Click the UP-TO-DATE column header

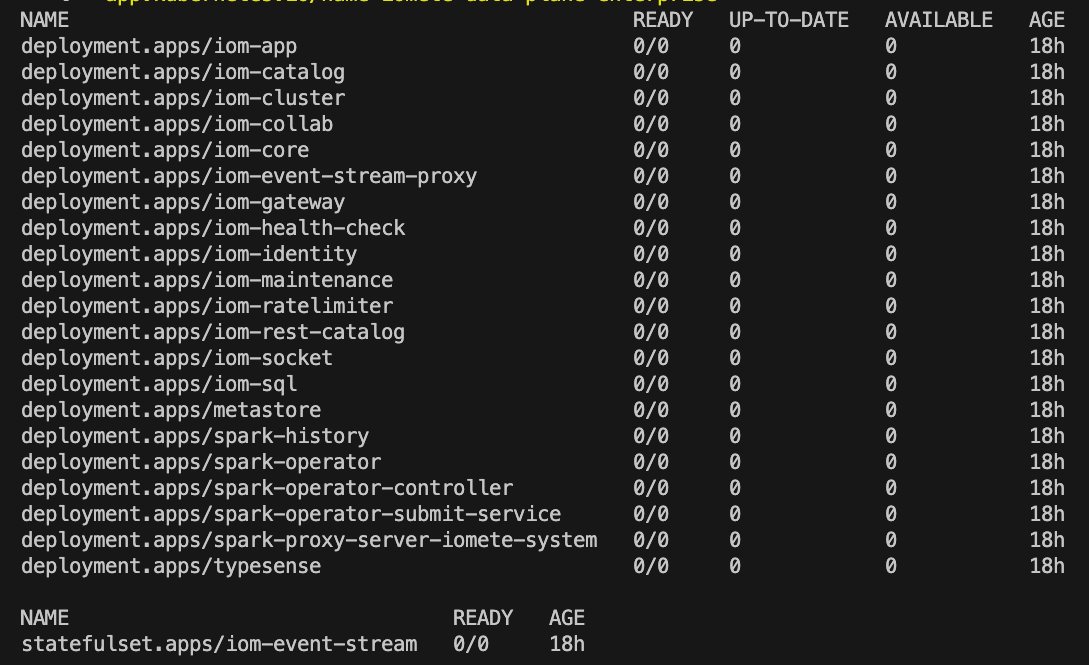click(789, 20)
